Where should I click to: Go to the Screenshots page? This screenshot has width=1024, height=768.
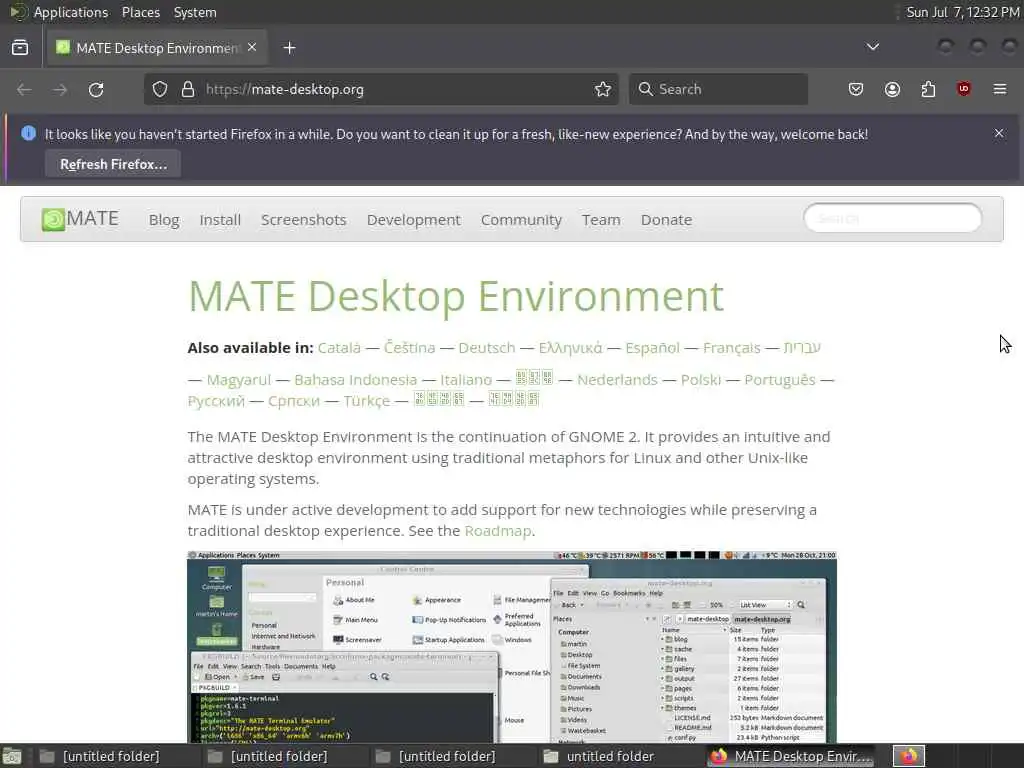[304, 220]
